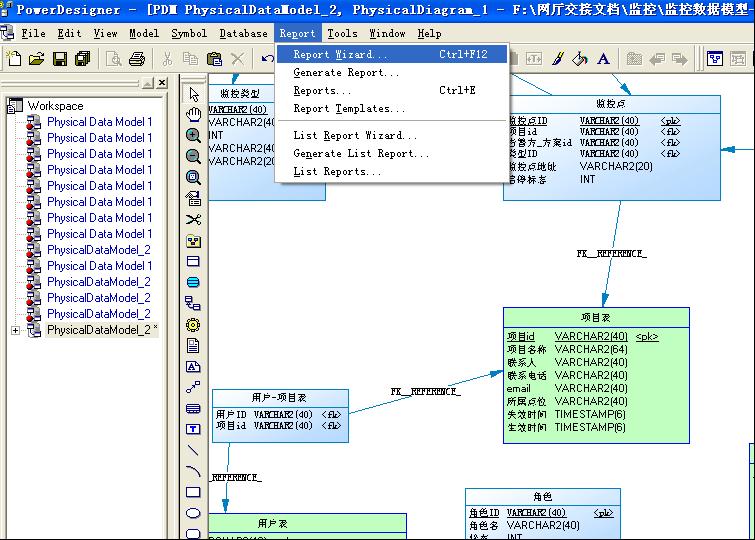
Task: Select the Rectangle shape tool in palette
Action: pos(194,492)
